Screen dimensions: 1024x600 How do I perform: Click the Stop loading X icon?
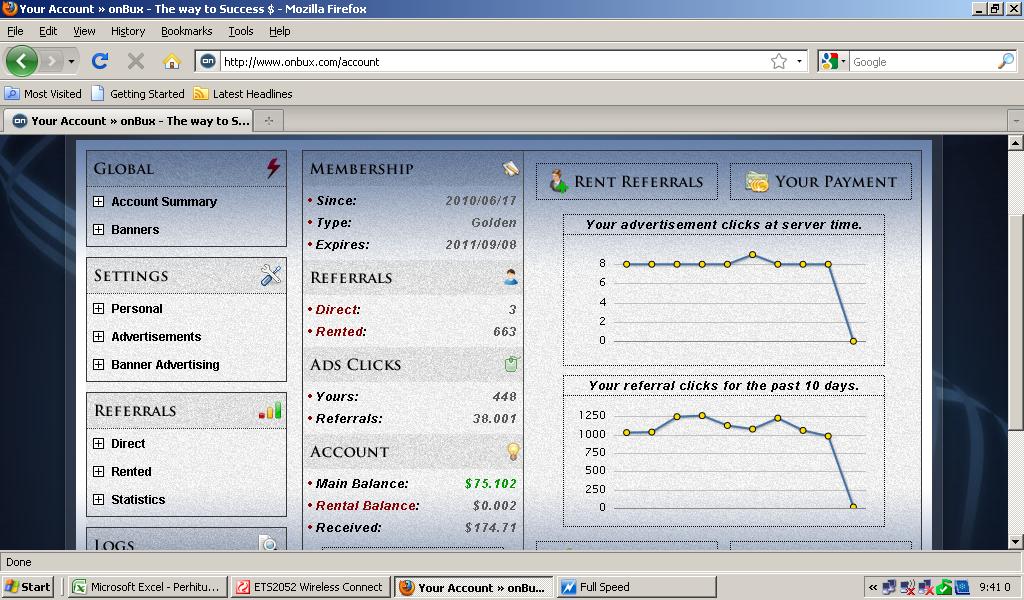(136, 61)
